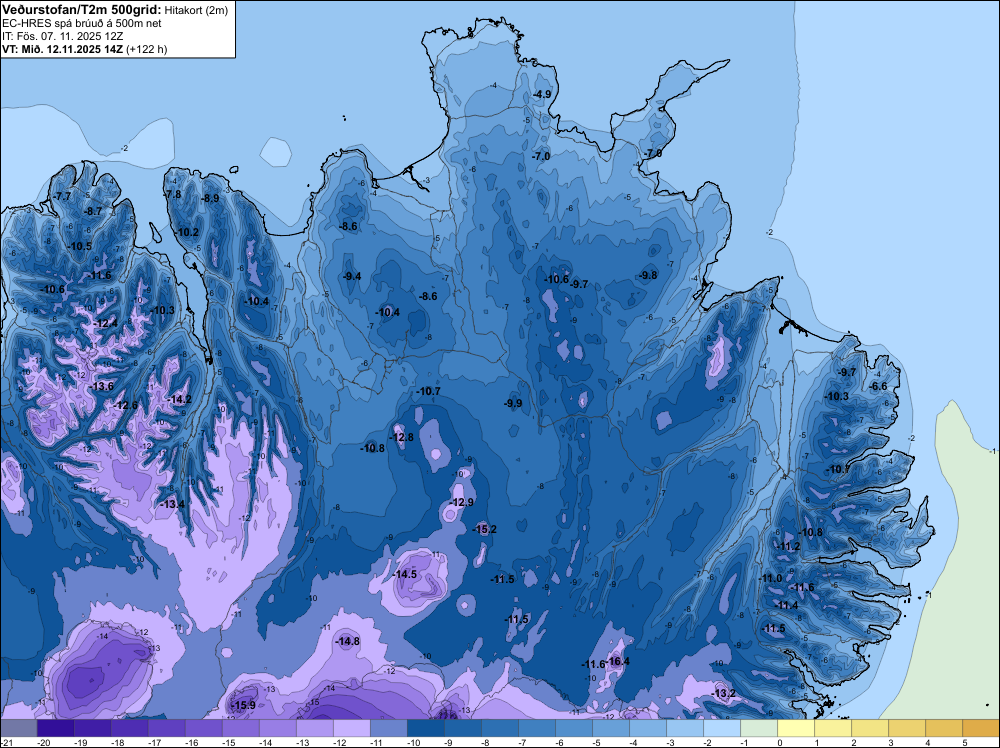
Task: Click the legend swatch between -15 and -14
Action: coord(240,728)
